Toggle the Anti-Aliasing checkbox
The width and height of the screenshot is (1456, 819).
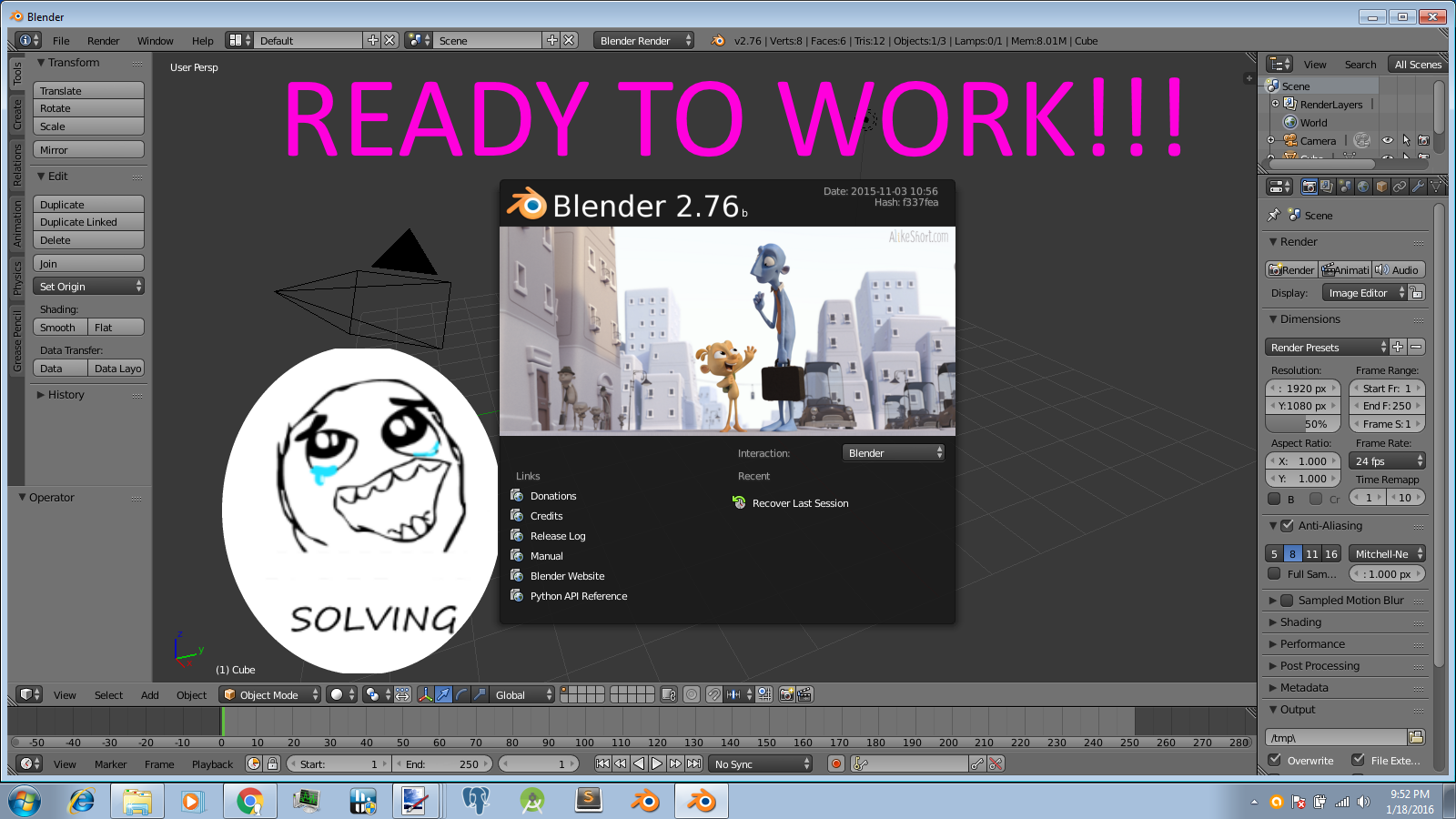1287,526
